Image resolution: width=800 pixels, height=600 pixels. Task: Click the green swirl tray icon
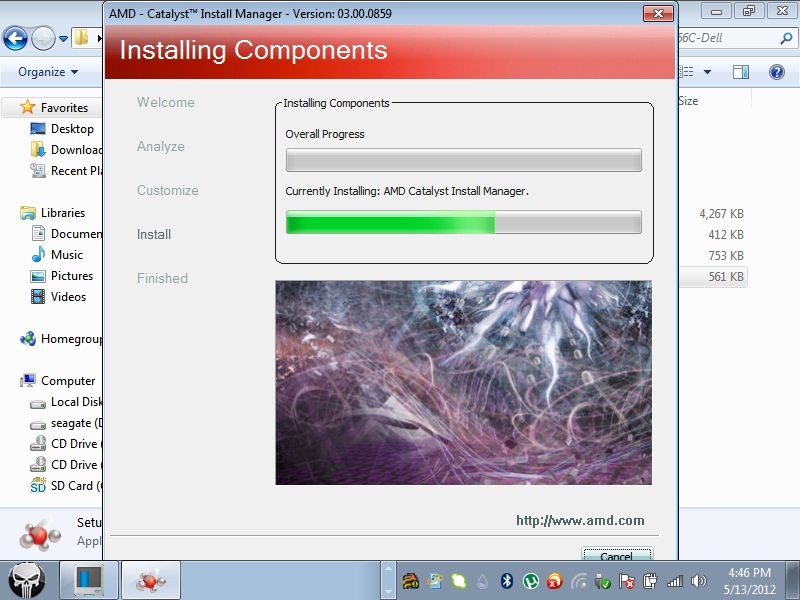[459, 581]
